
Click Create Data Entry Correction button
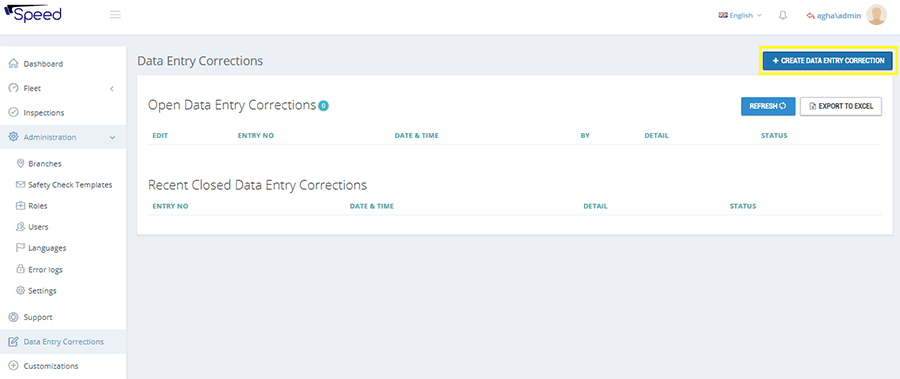coord(828,60)
